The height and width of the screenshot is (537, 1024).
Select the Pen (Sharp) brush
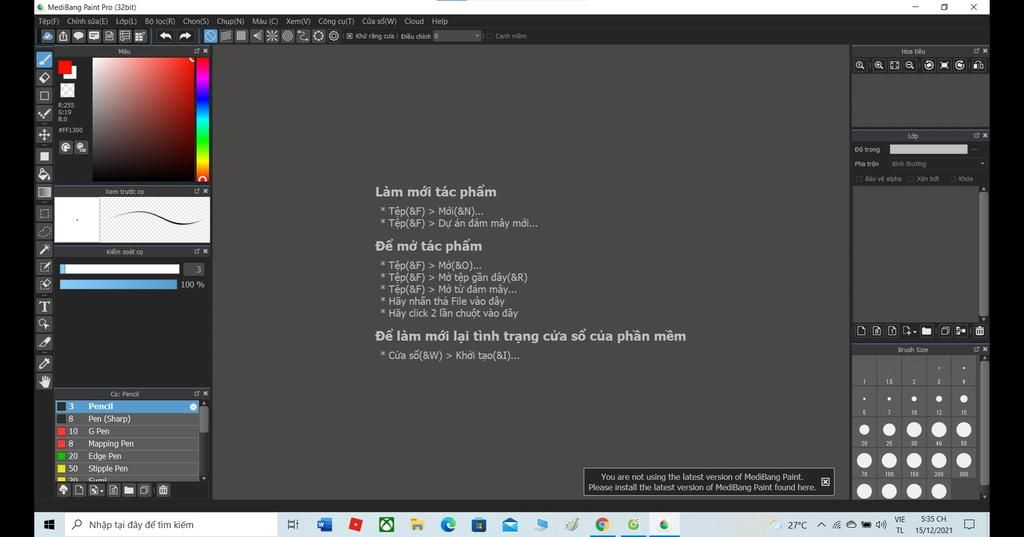[x=127, y=419]
